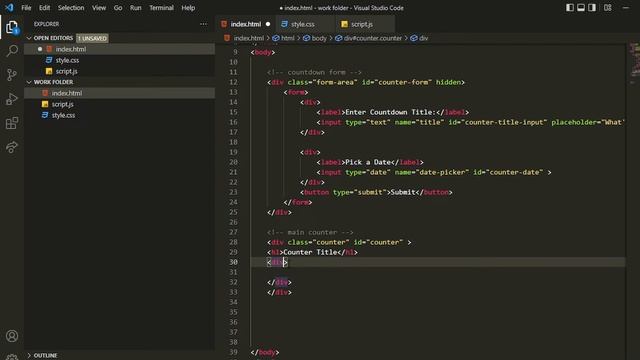Open the View menu
Viewport: 640px width, 360px height.
pos(99,8)
